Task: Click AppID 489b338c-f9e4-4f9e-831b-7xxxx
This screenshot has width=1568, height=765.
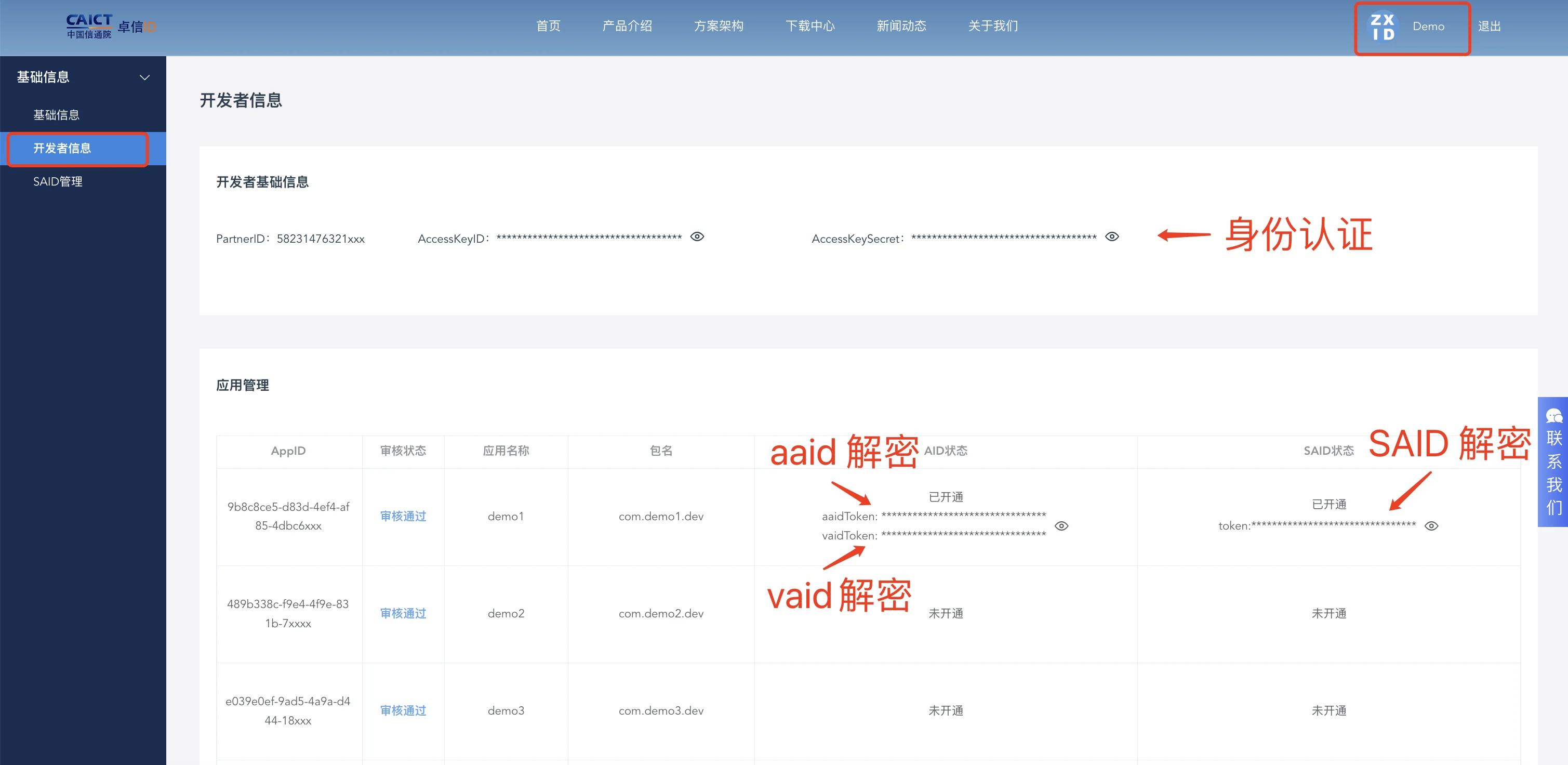Action: 288,614
